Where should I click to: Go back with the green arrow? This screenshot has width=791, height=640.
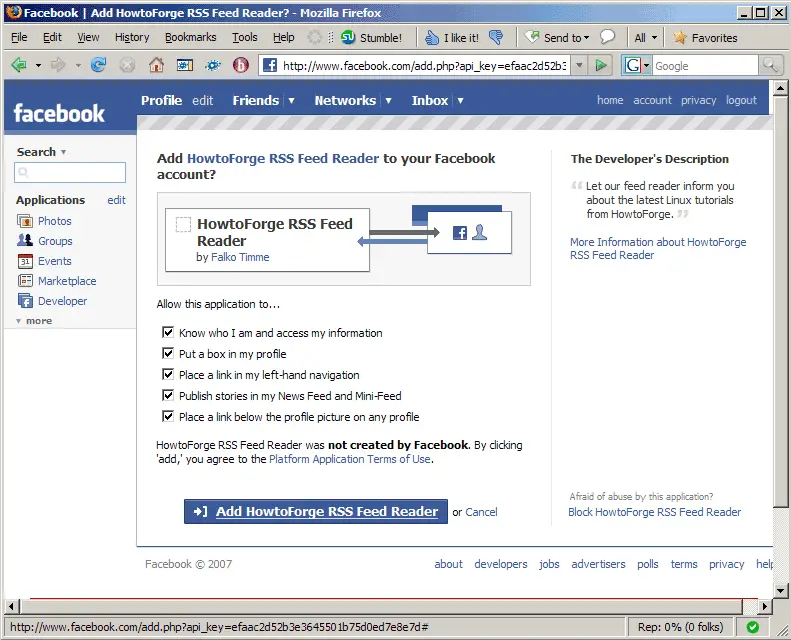(x=19, y=65)
